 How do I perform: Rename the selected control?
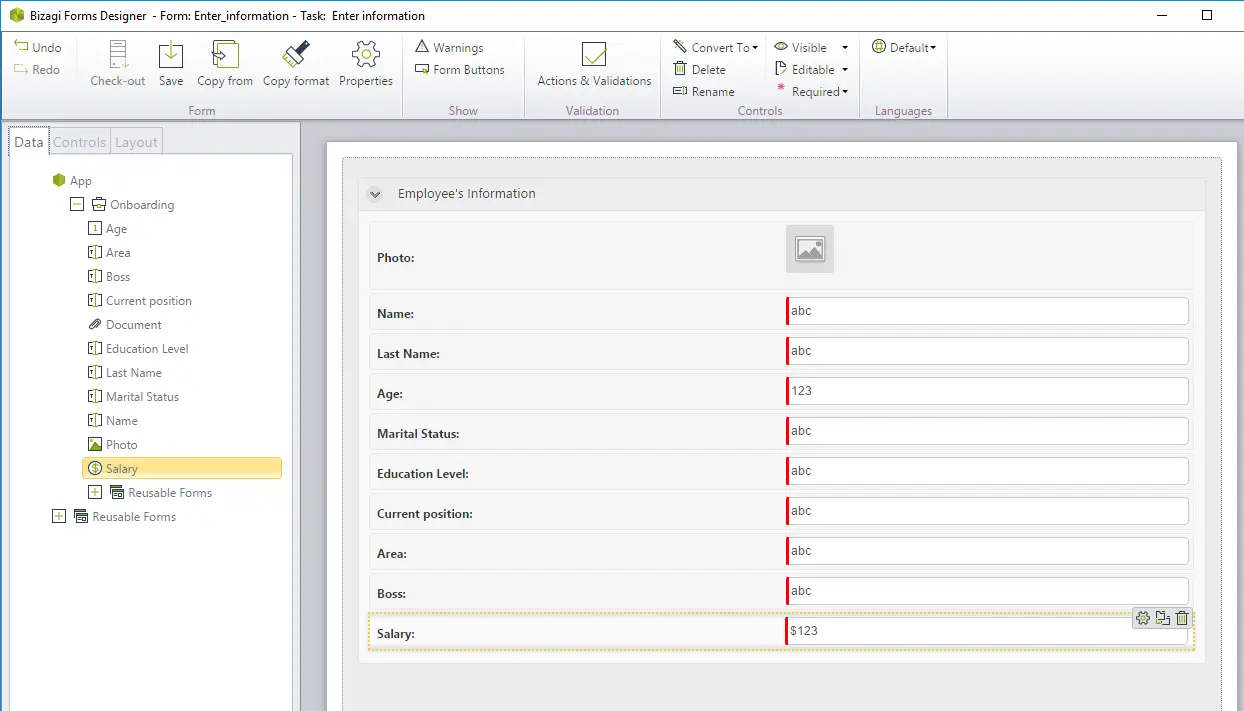pos(704,91)
